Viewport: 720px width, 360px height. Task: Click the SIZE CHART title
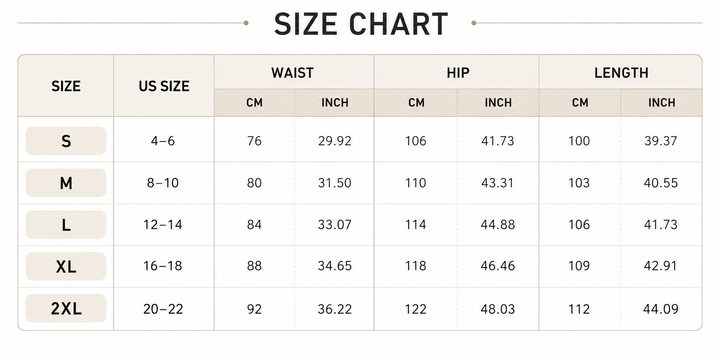pos(360,24)
